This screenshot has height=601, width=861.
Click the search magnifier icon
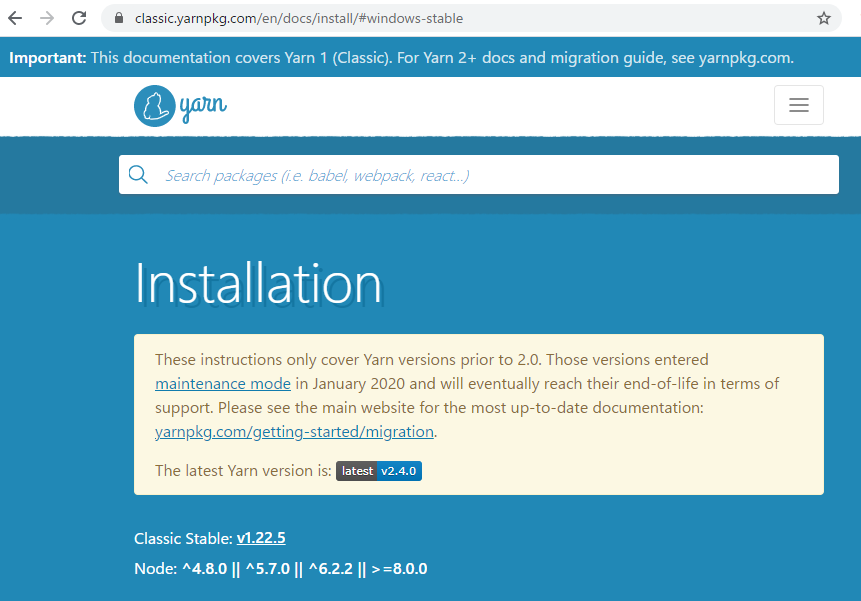click(x=138, y=175)
